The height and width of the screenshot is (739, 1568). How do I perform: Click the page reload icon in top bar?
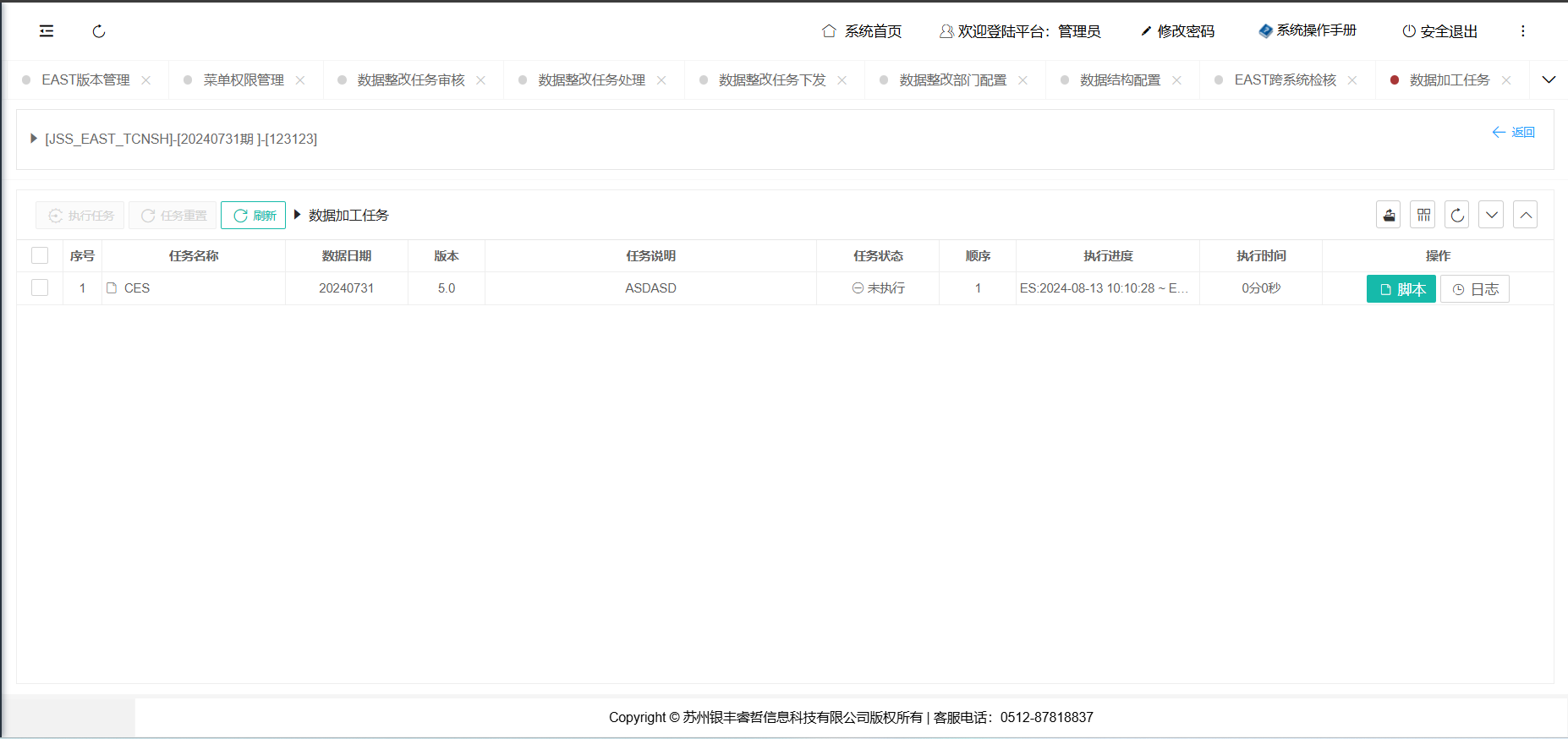99,31
